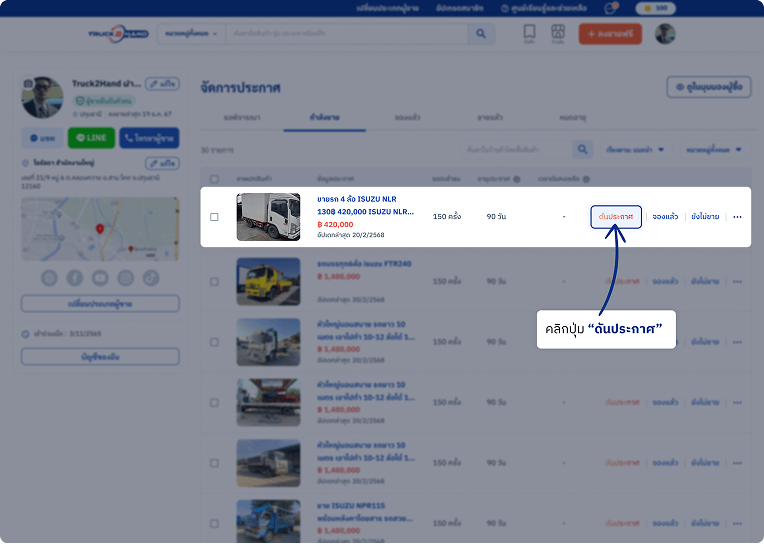Click ดูในมุมมองผู้ซื้อ buyer view button
The image size is (764, 544).
709,87
